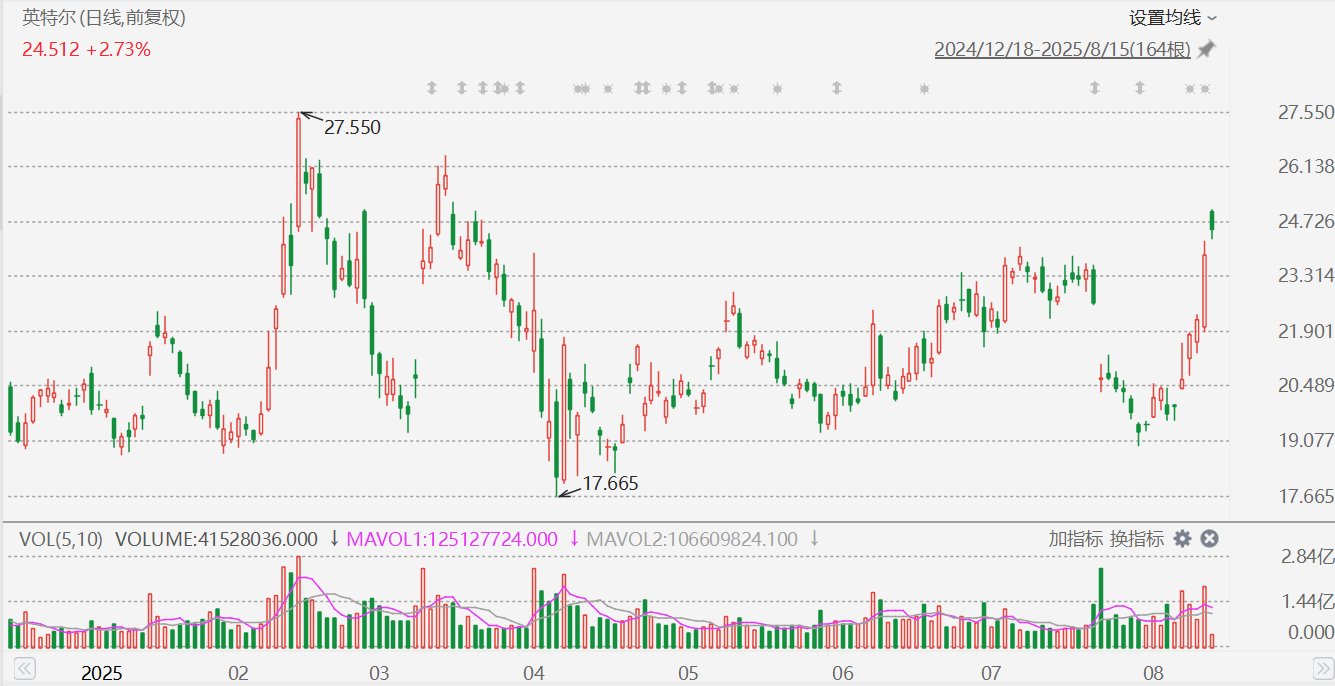Click the 17.665 price axis label

tap(1305, 496)
